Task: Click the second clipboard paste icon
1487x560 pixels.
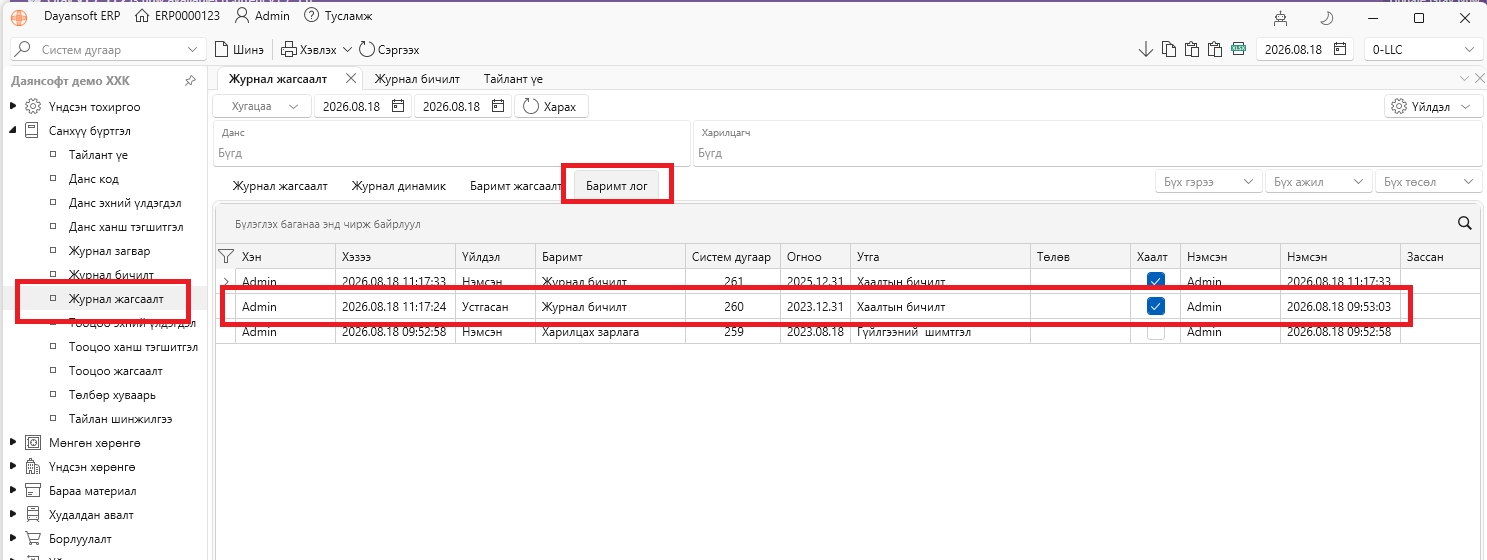Action: (1214, 49)
